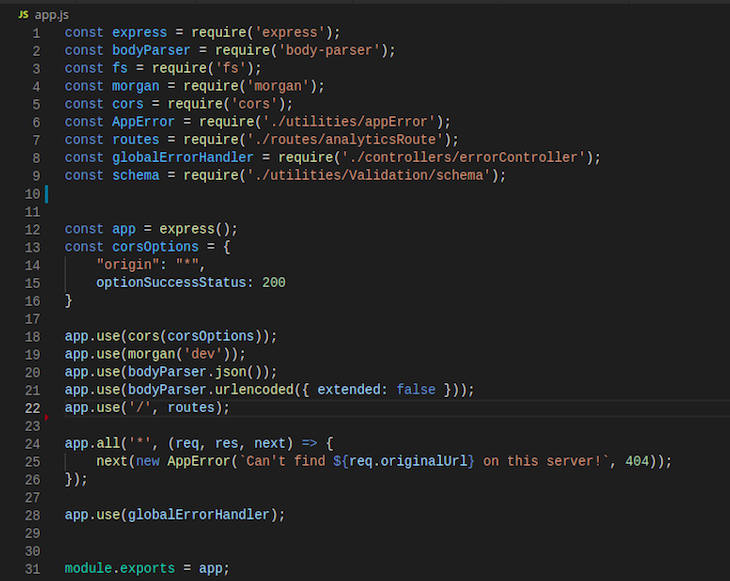
Task: Click the next parameter on line 24
Action: click(270, 443)
